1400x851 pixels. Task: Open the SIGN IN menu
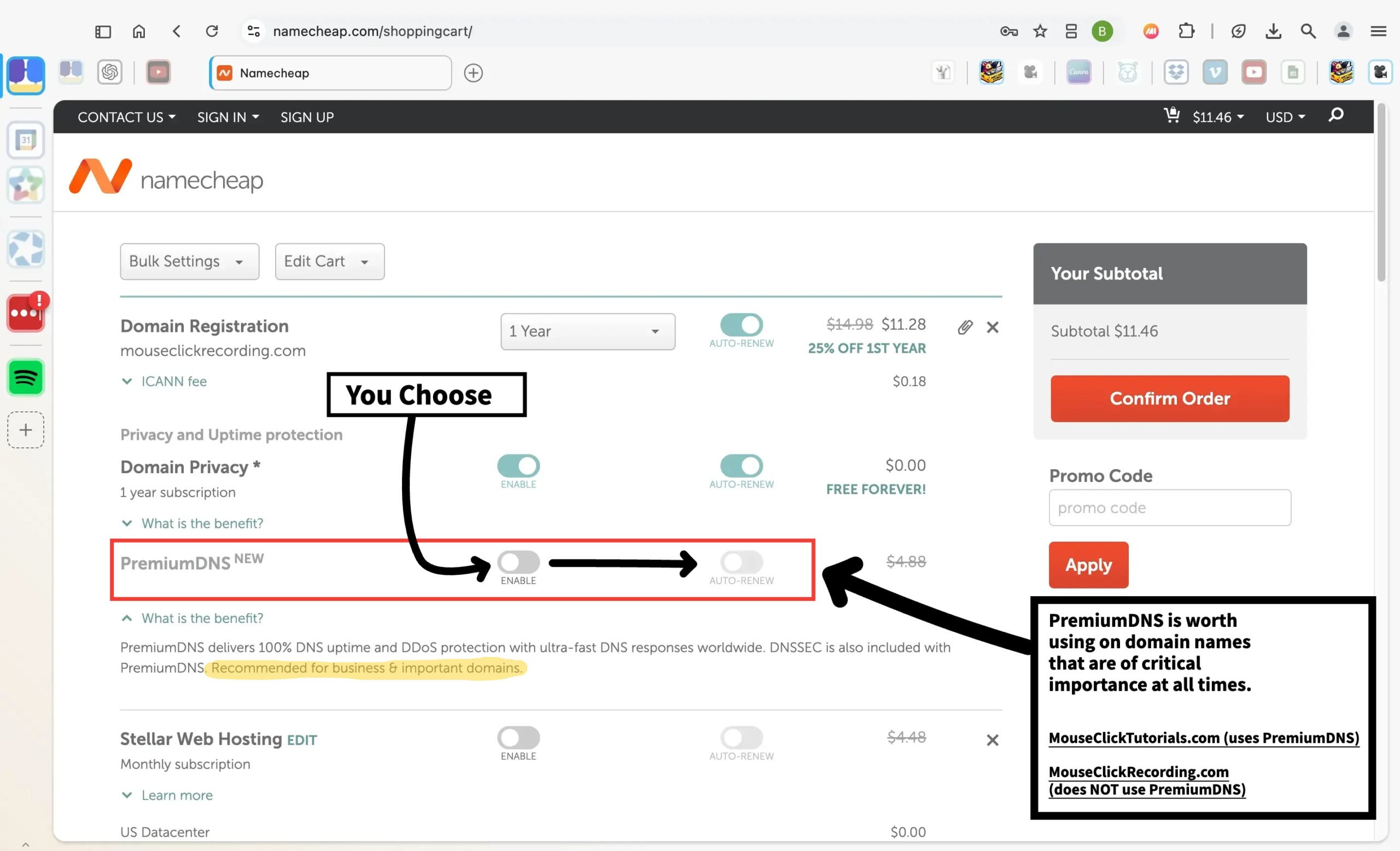(x=228, y=117)
